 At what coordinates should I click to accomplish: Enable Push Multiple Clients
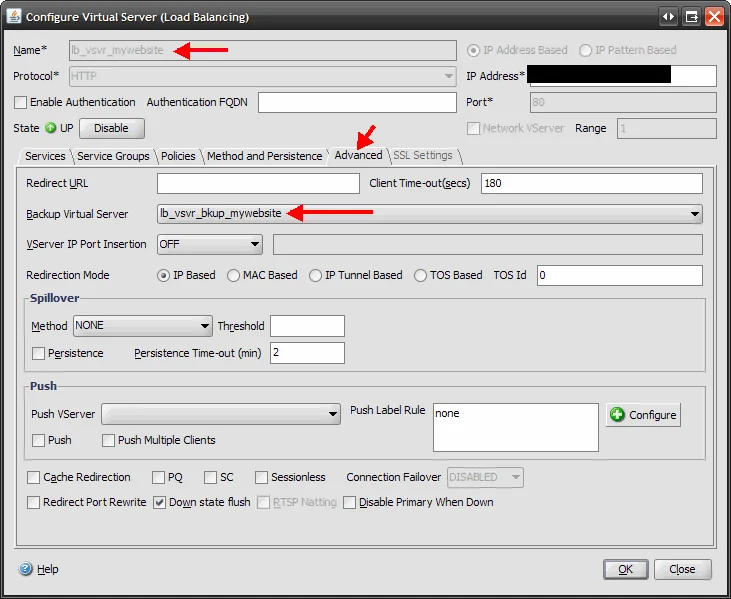tap(108, 440)
